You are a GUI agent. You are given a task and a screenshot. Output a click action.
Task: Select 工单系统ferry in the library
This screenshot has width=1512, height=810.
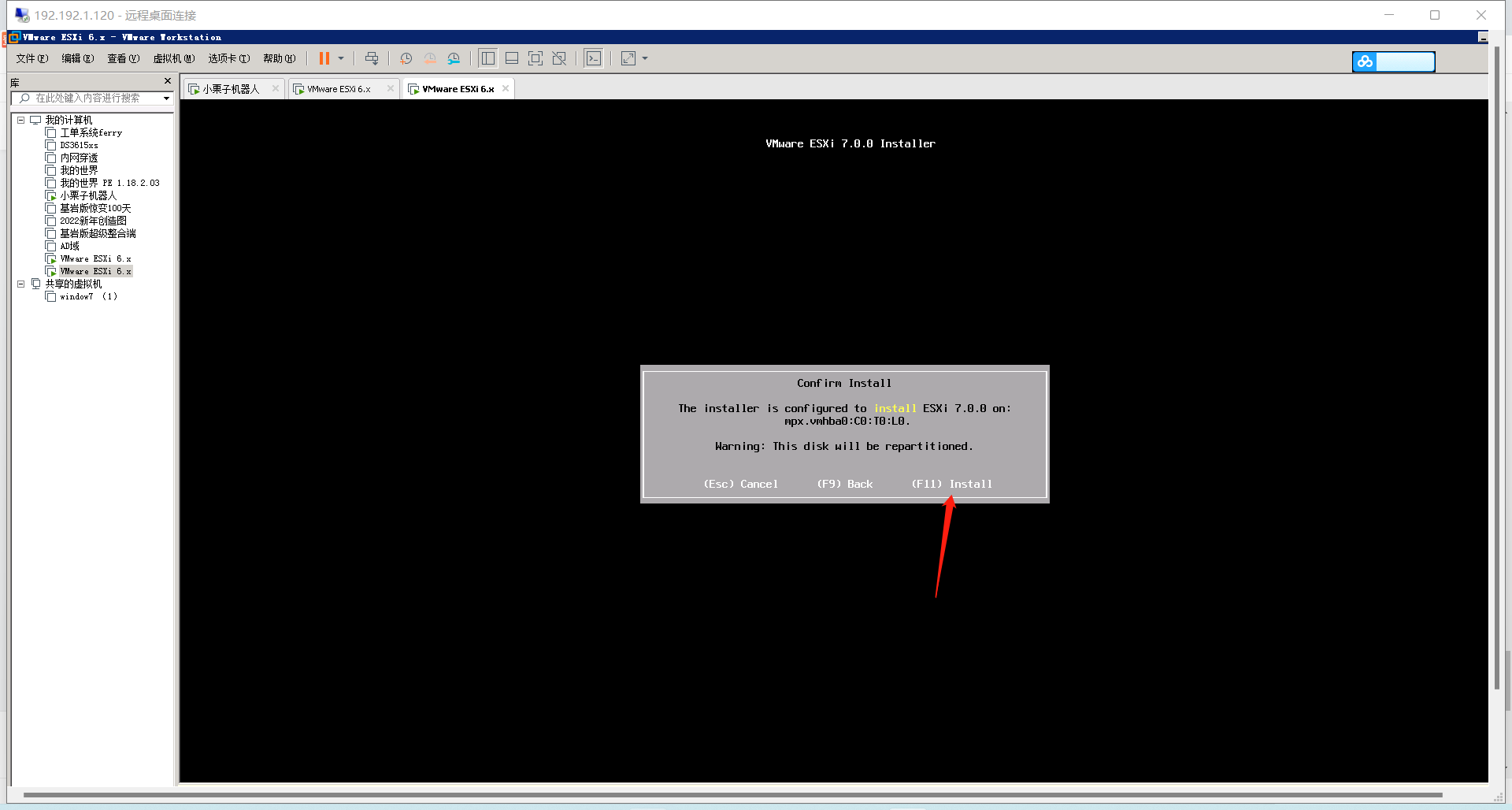click(x=91, y=133)
